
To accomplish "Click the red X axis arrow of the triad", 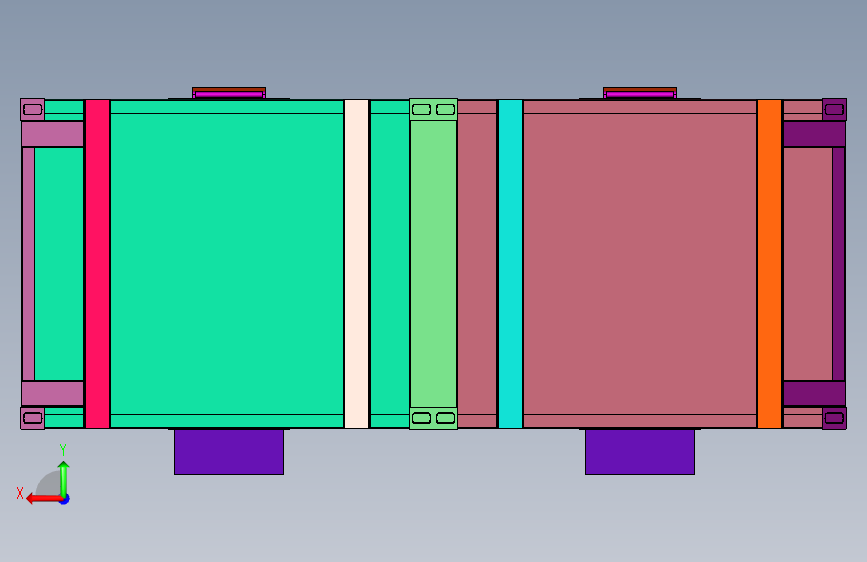I will click(x=44, y=499).
